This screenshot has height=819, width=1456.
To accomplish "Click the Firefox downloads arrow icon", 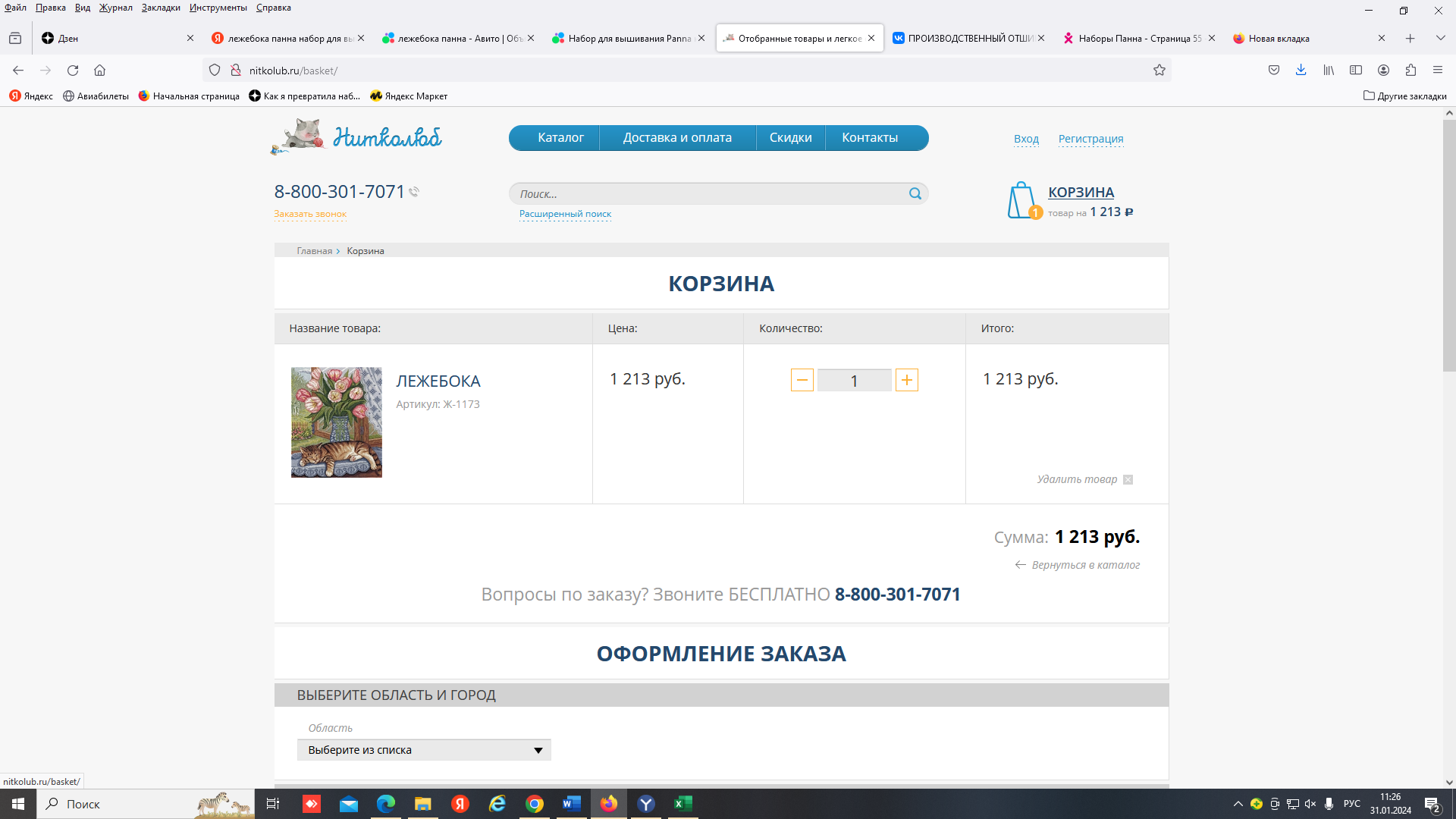I will click(x=1301, y=71).
